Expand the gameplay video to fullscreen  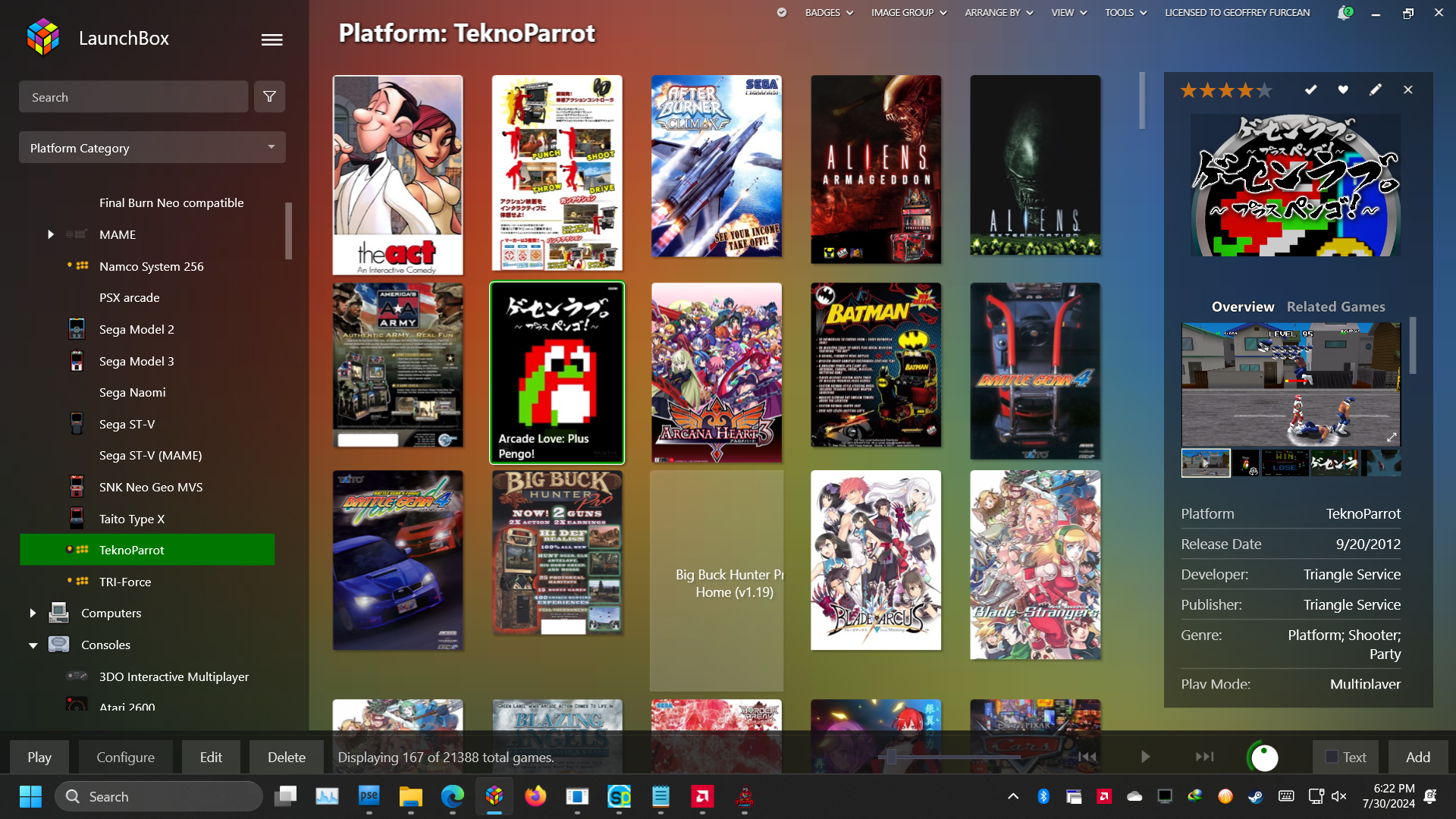pyautogui.click(x=1392, y=437)
